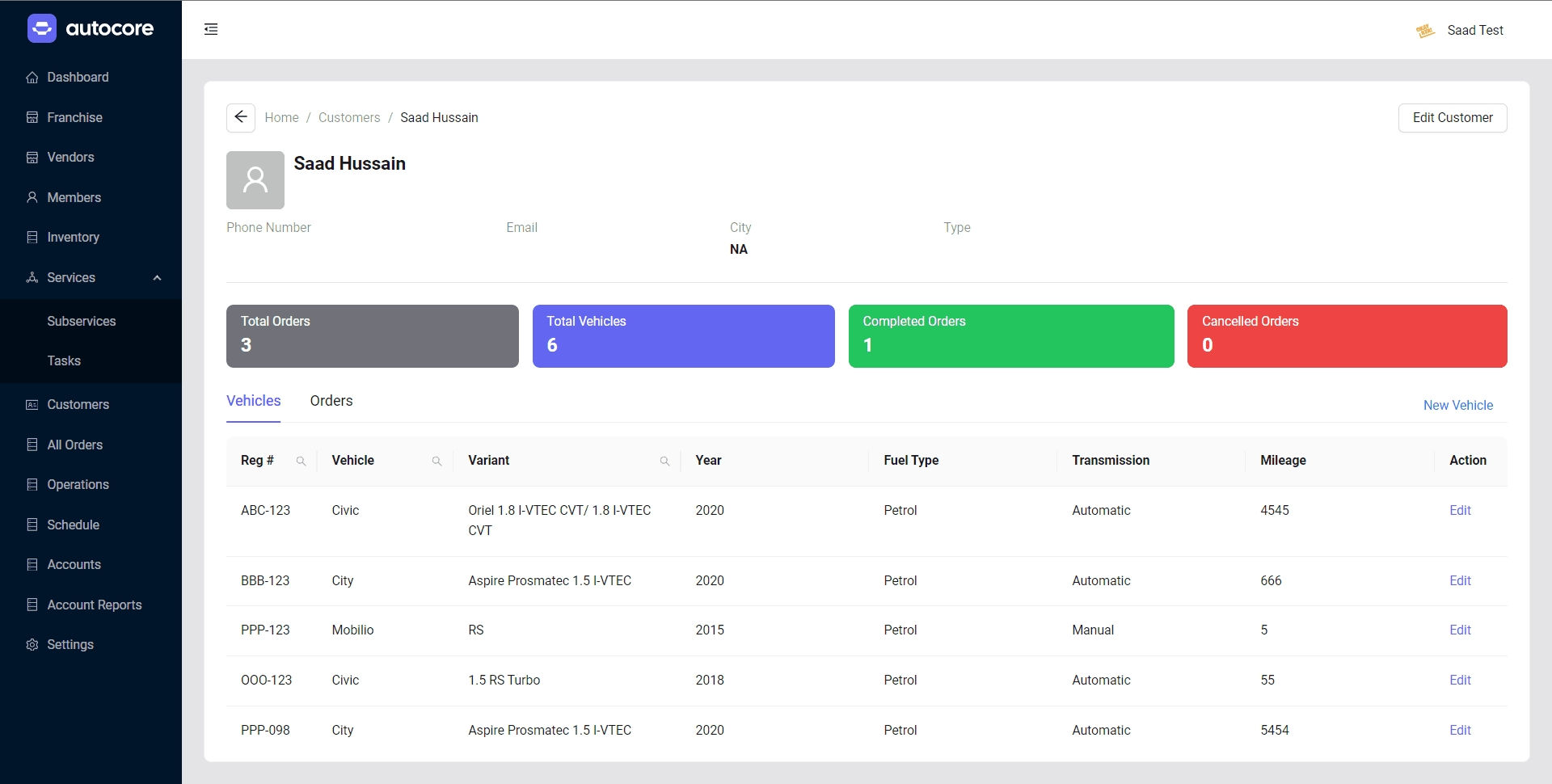Click the Manual transmission cell
The height and width of the screenshot is (784, 1552).
(1093, 630)
